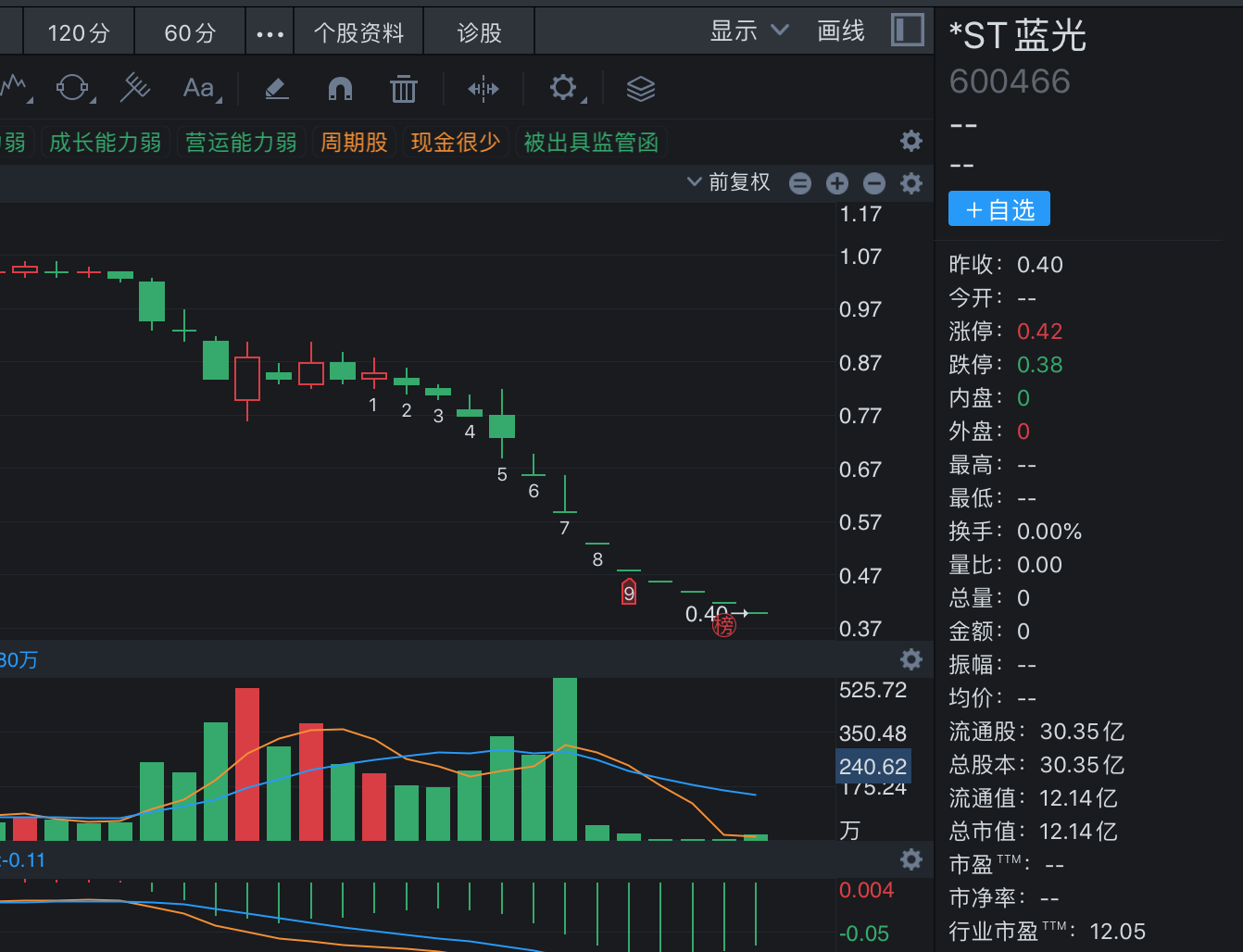The width and height of the screenshot is (1243, 952).
Task: Select the pitchfork line drawing tool
Action: click(135, 89)
